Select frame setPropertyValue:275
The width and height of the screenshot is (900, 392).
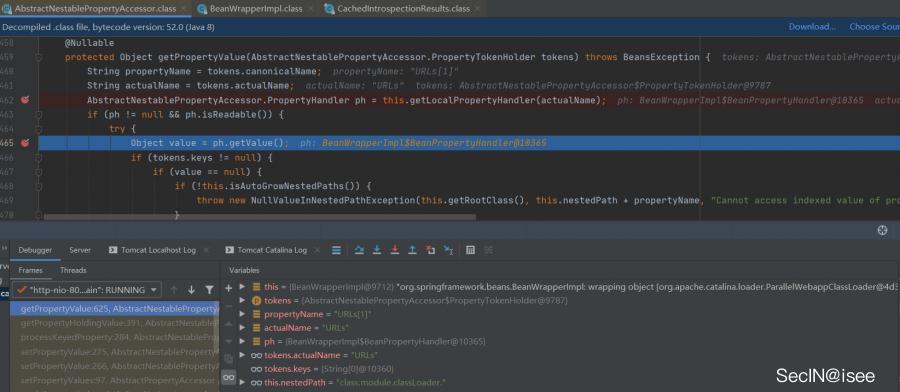click(x=115, y=351)
